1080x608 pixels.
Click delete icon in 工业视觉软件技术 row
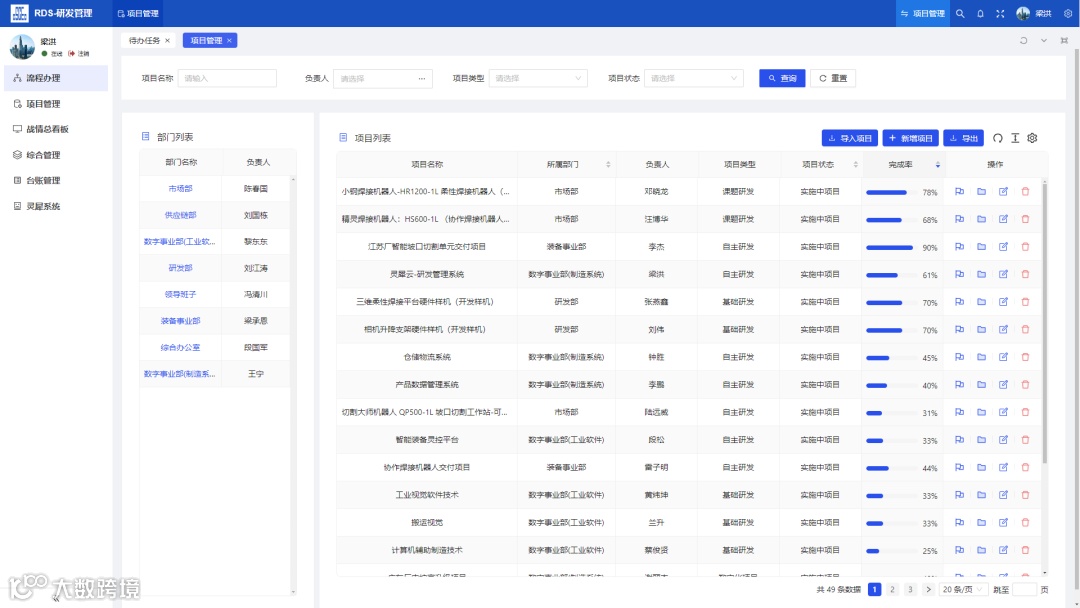pyautogui.click(x=1026, y=494)
